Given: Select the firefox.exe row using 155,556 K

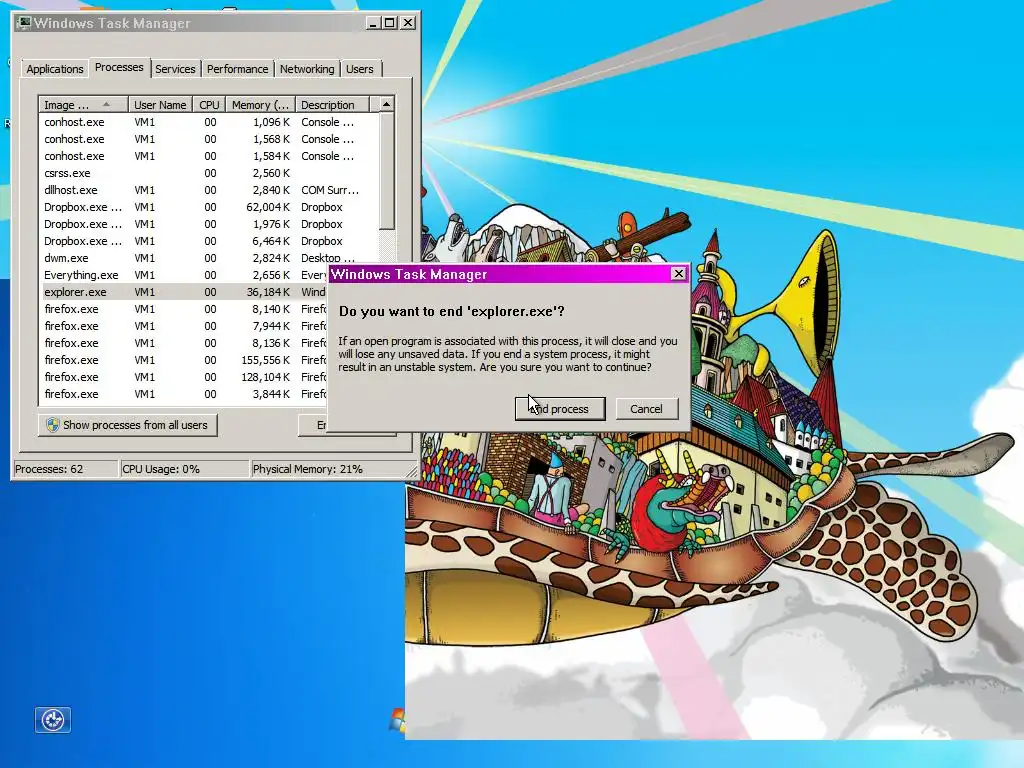Looking at the screenshot, I should (x=184, y=360).
